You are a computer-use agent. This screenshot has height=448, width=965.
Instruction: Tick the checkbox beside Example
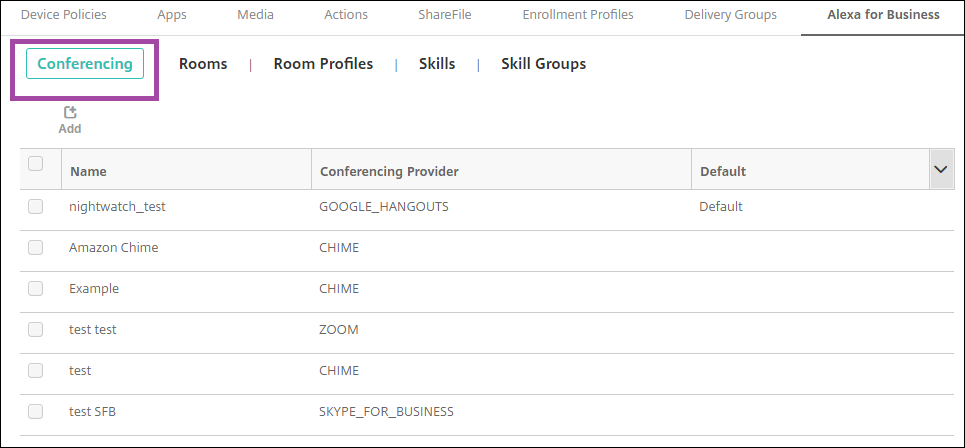pyautogui.click(x=36, y=288)
